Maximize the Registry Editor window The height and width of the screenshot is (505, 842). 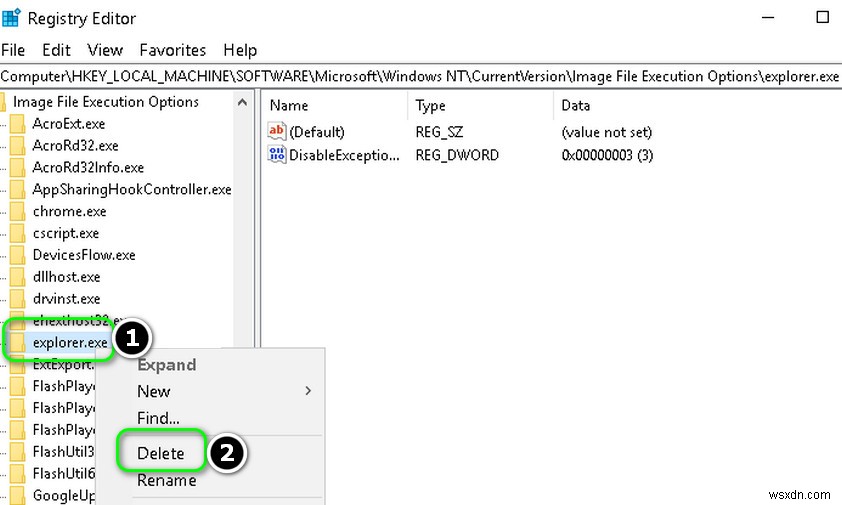pyautogui.click(x=823, y=18)
